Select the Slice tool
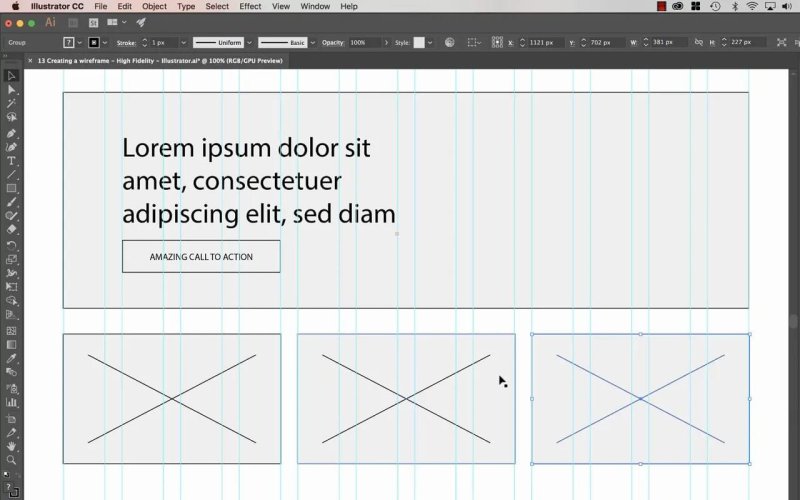This screenshot has width=800, height=500. [x=11, y=433]
